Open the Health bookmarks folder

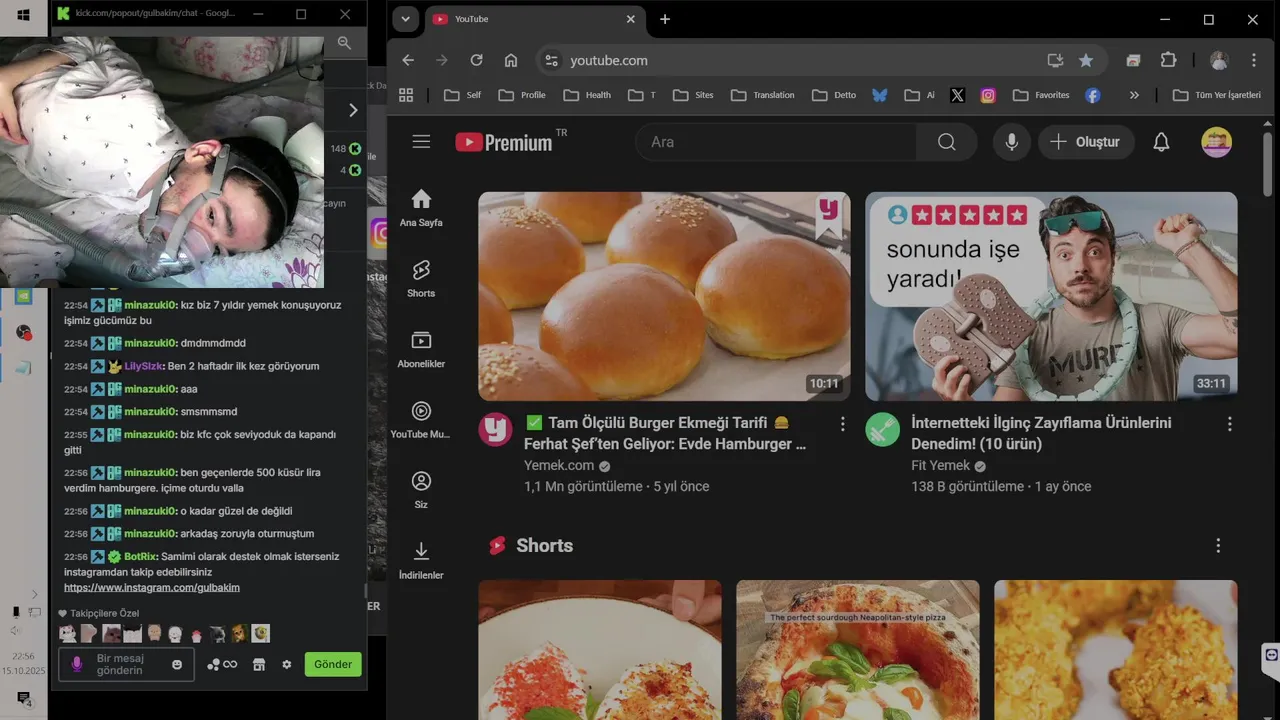coord(587,95)
